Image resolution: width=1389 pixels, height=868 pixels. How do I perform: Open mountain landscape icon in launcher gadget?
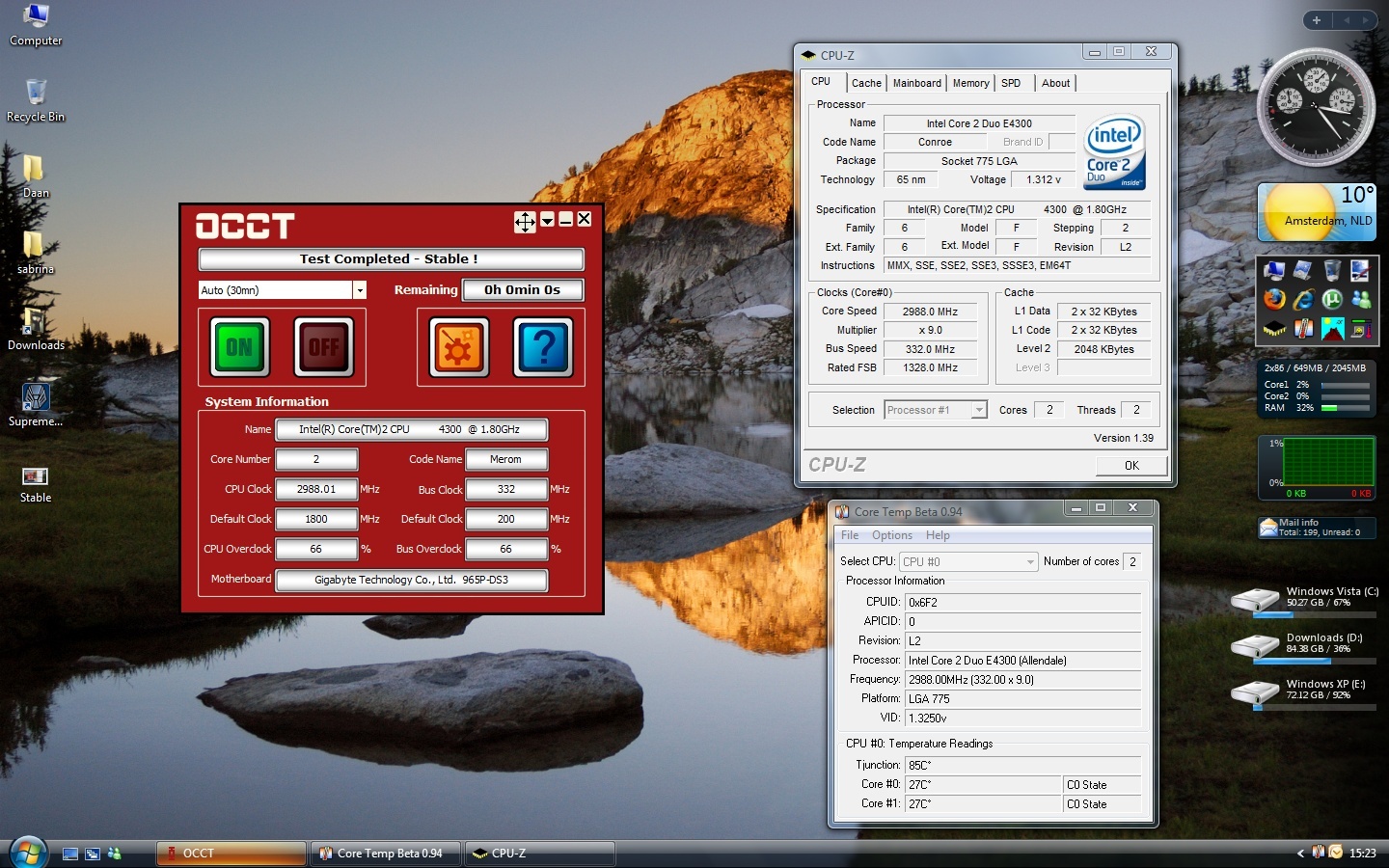click(1332, 329)
